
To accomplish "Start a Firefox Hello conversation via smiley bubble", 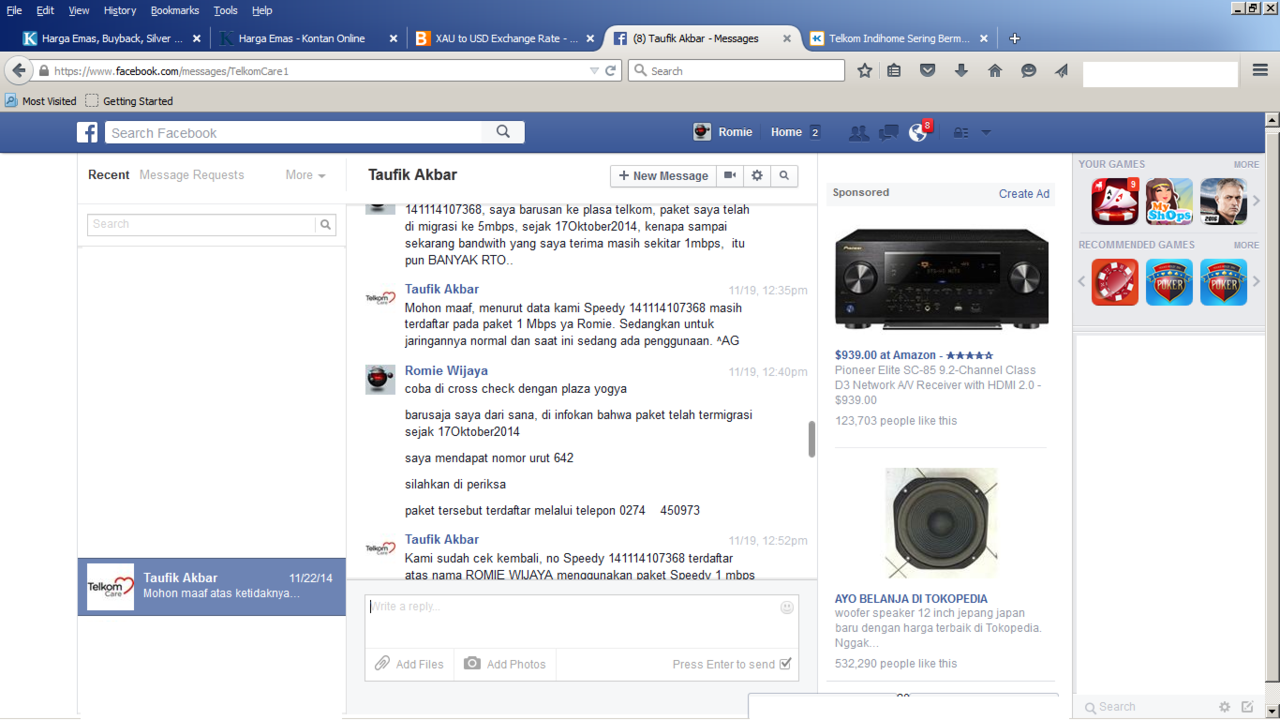I will [1028, 71].
